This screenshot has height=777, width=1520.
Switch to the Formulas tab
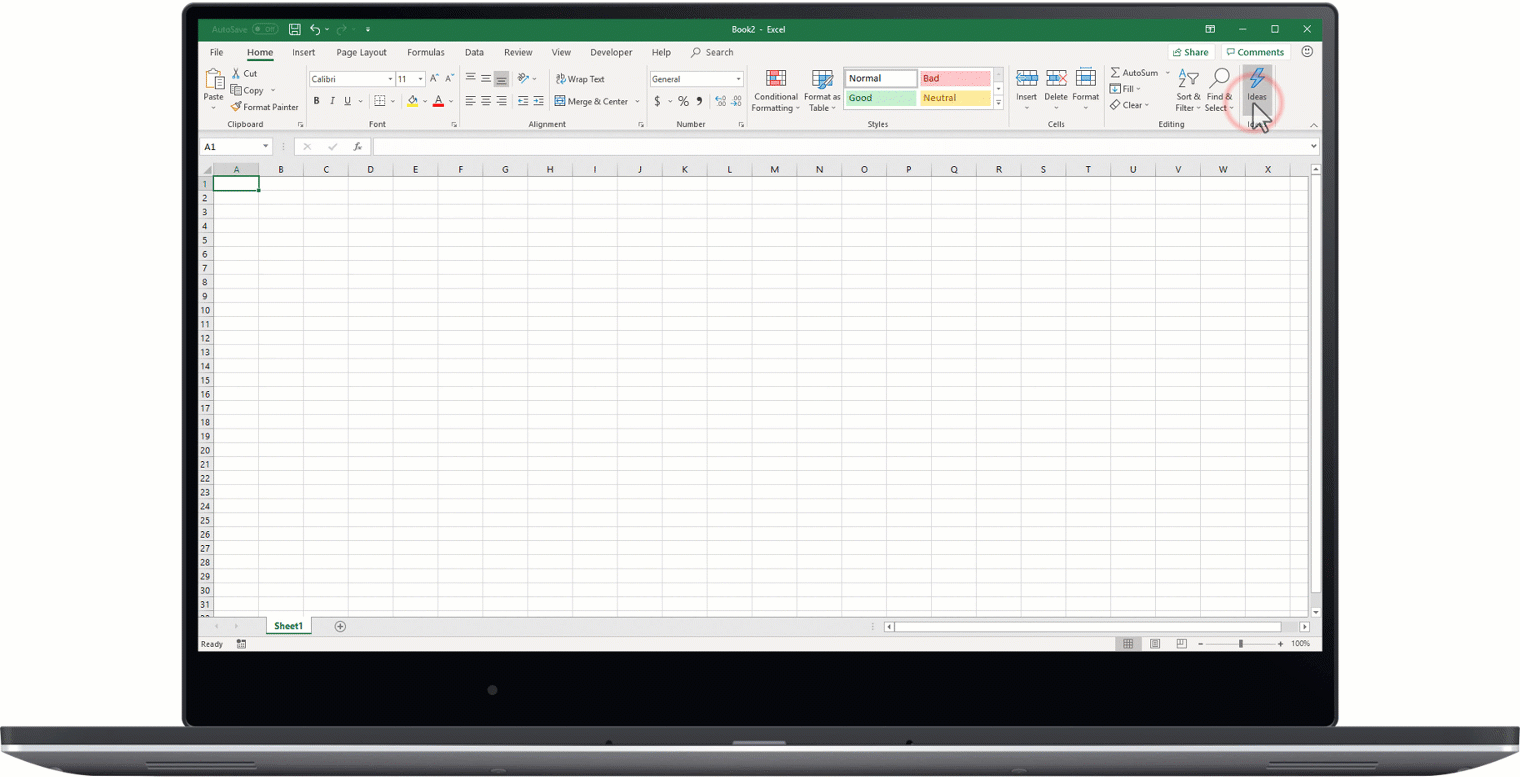pyautogui.click(x=426, y=52)
